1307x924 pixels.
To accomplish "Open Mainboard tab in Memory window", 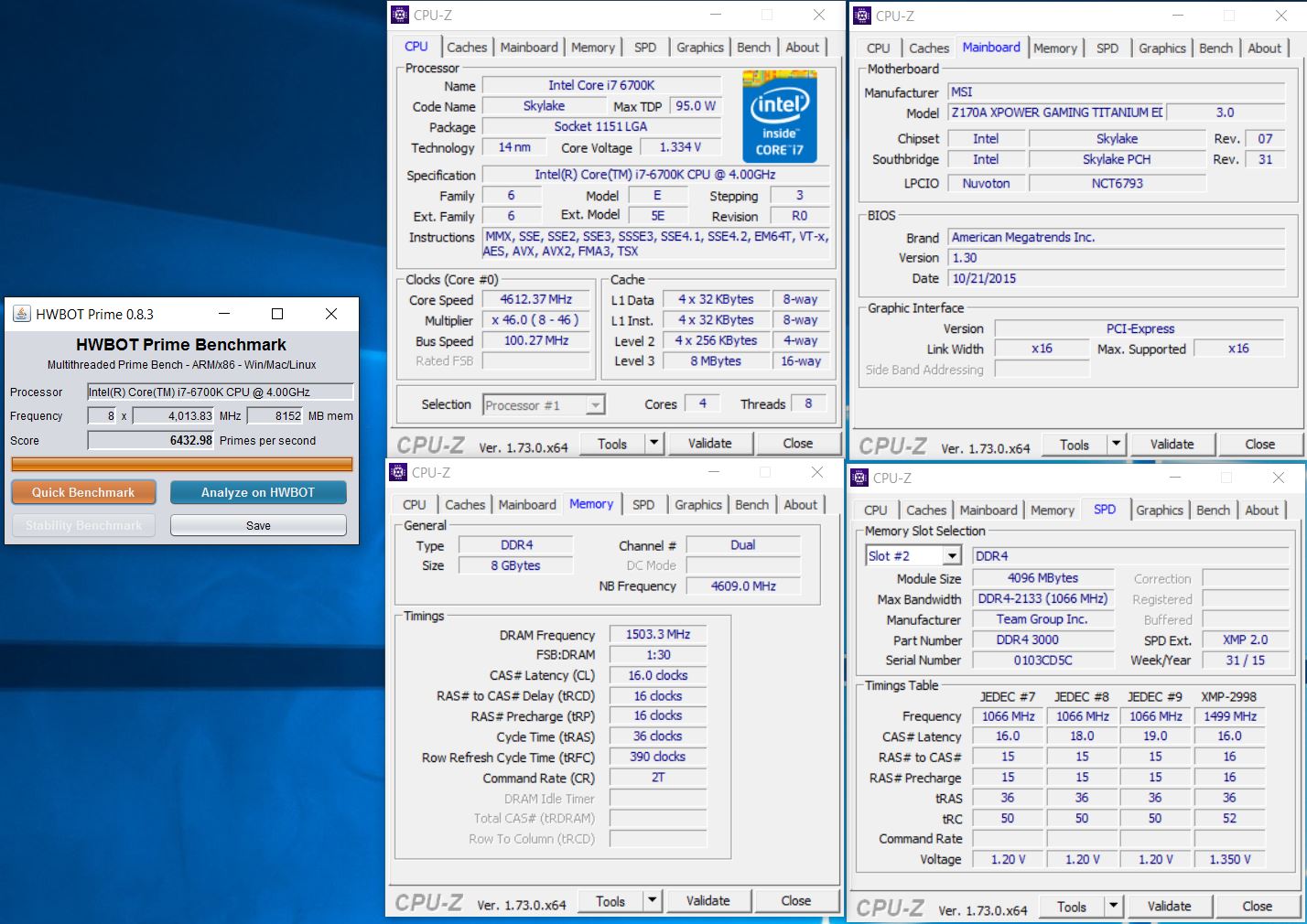I will coord(527,505).
